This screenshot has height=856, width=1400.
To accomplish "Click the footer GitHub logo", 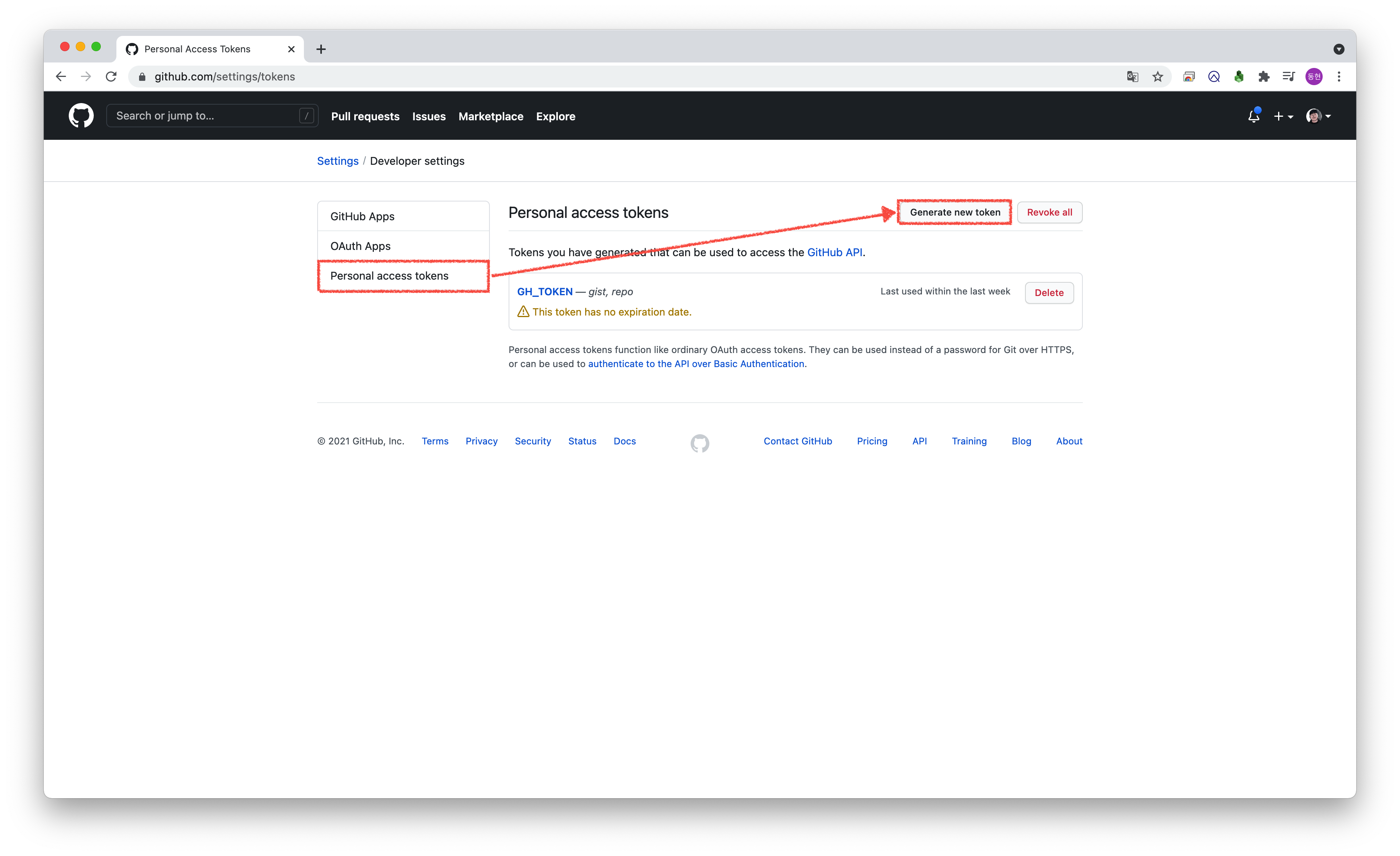I will coord(700,443).
